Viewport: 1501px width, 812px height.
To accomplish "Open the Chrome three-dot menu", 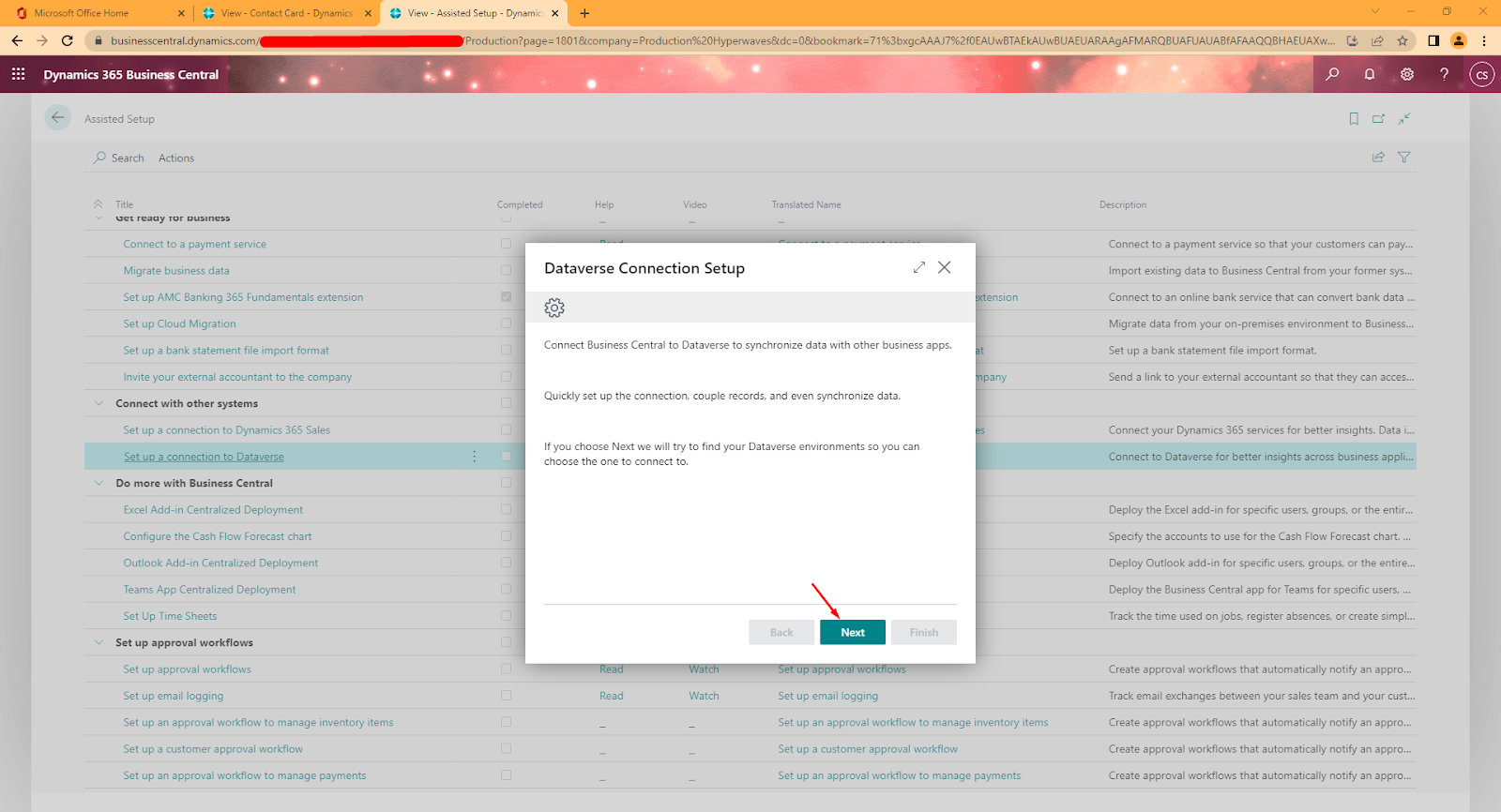I will tap(1484, 40).
